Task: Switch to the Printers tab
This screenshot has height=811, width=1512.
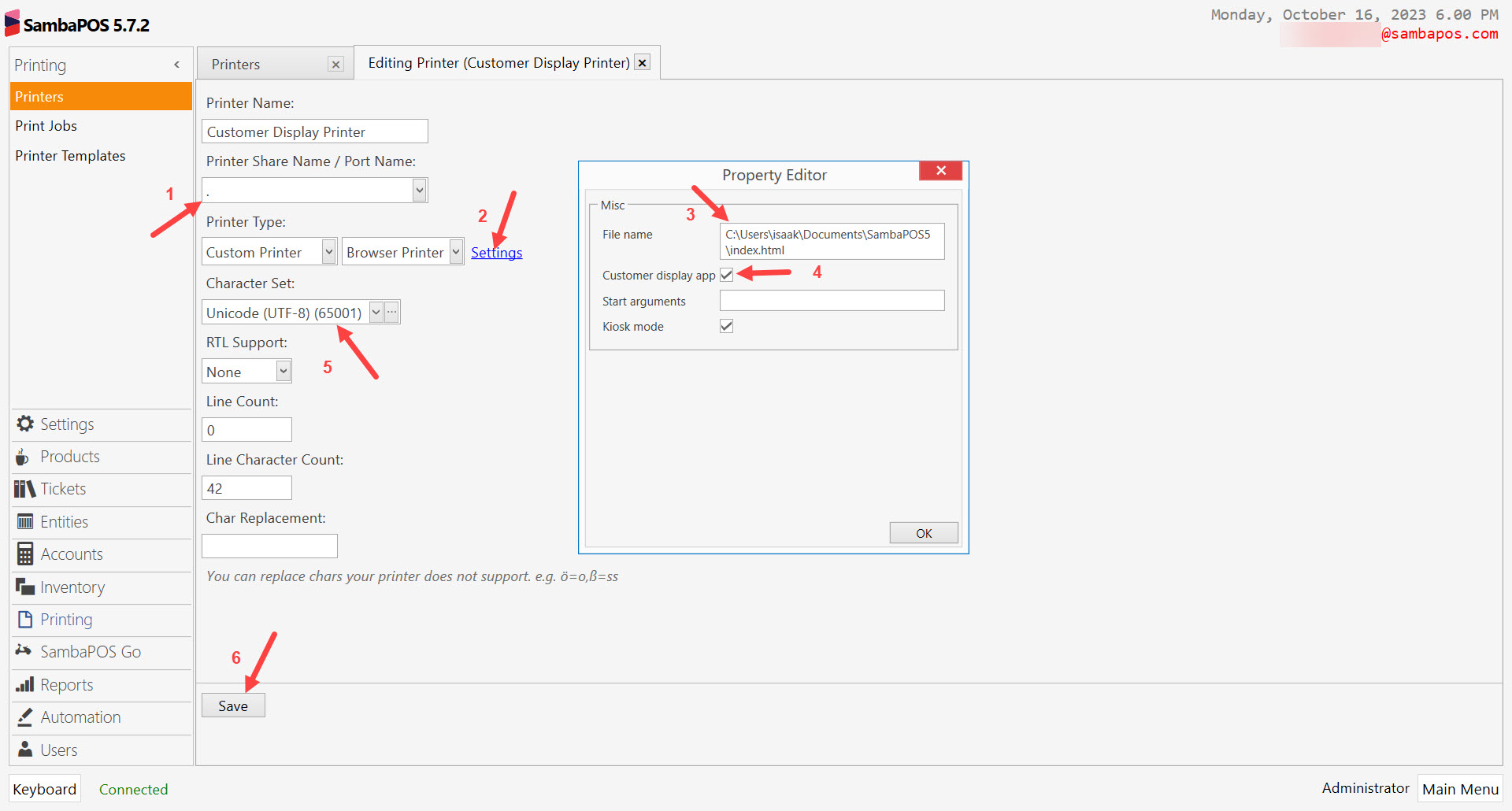Action: pyautogui.click(x=235, y=64)
